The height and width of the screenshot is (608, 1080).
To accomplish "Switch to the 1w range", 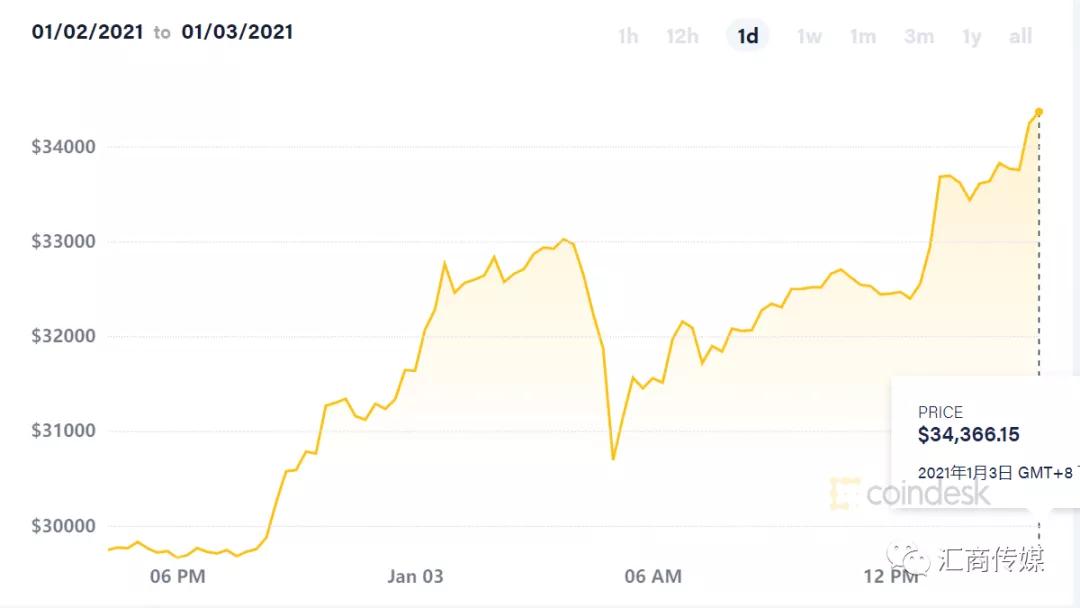I will click(808, 36).
